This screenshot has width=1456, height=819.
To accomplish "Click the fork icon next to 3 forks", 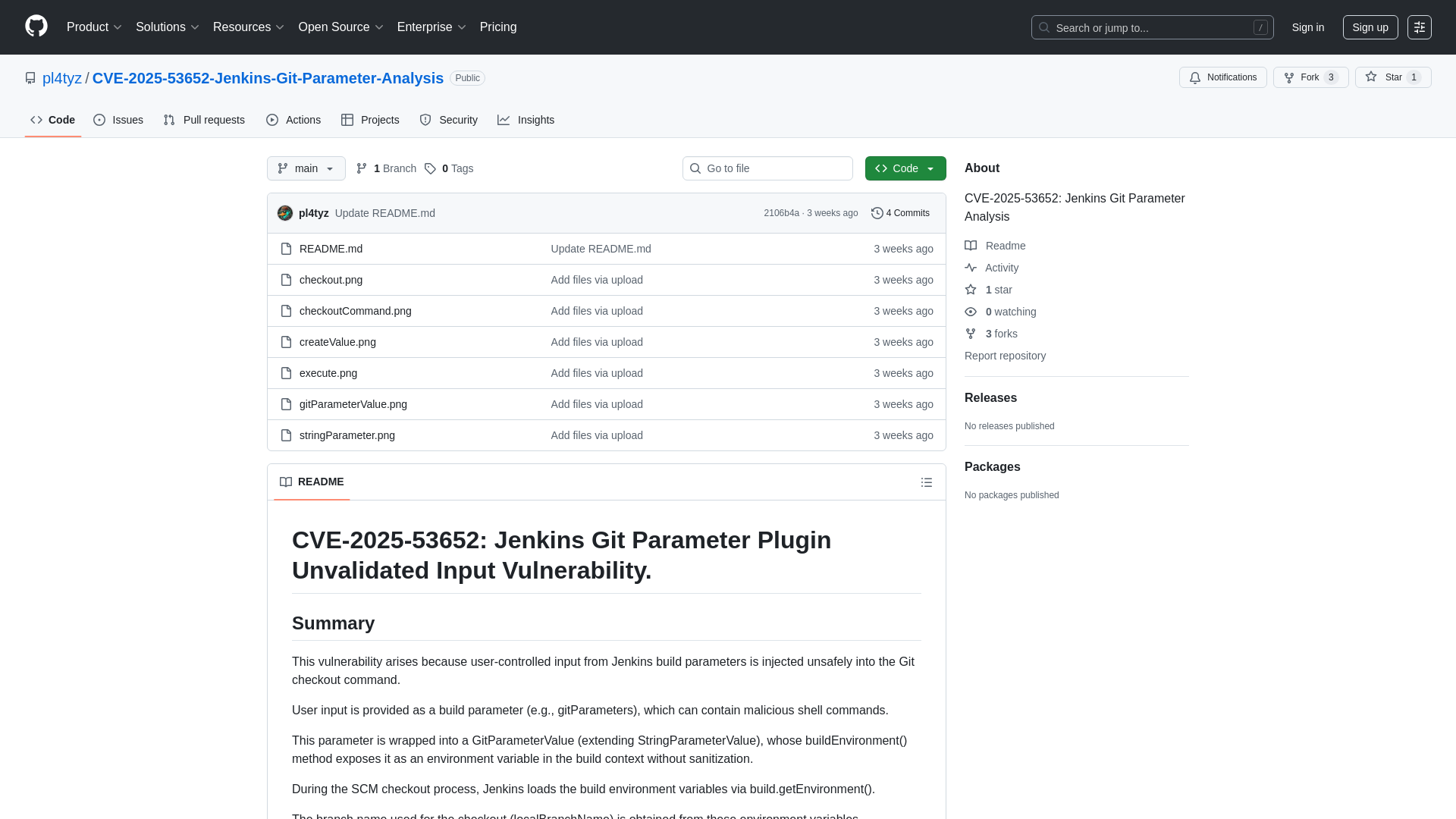I will tap(971, 334).
